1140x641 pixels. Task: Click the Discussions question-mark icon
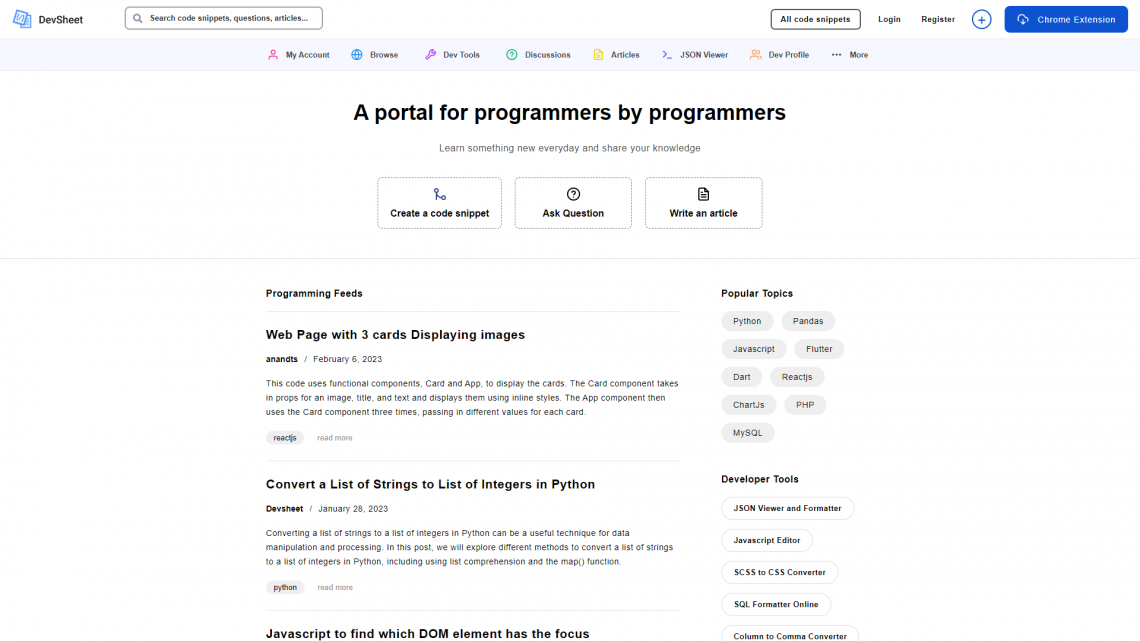[x=511, y=55]
